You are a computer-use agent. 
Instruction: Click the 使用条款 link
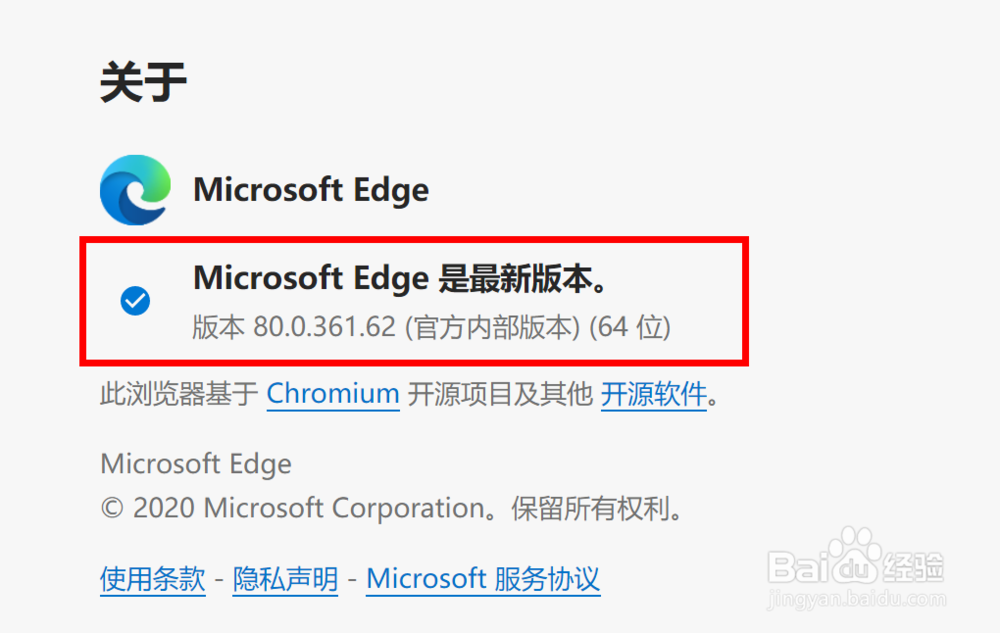152,578
